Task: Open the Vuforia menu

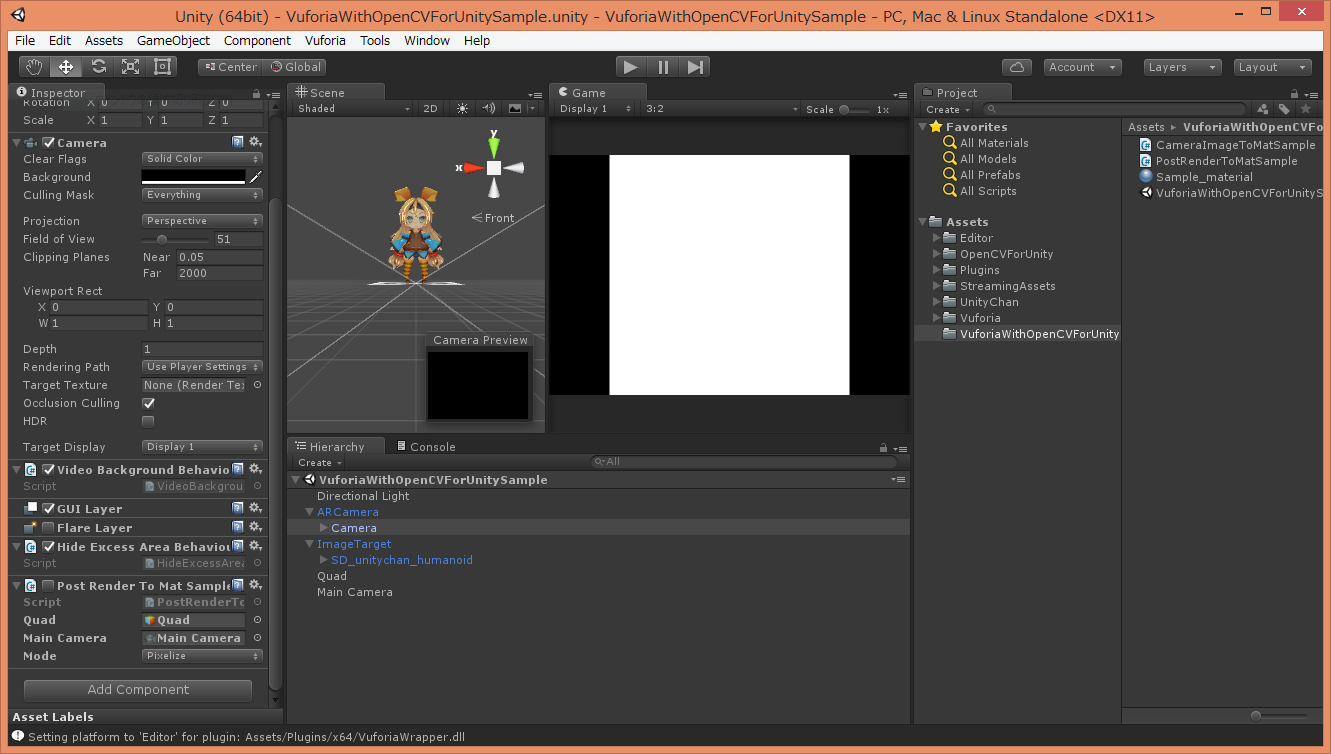Action: (x=325, y=40)
